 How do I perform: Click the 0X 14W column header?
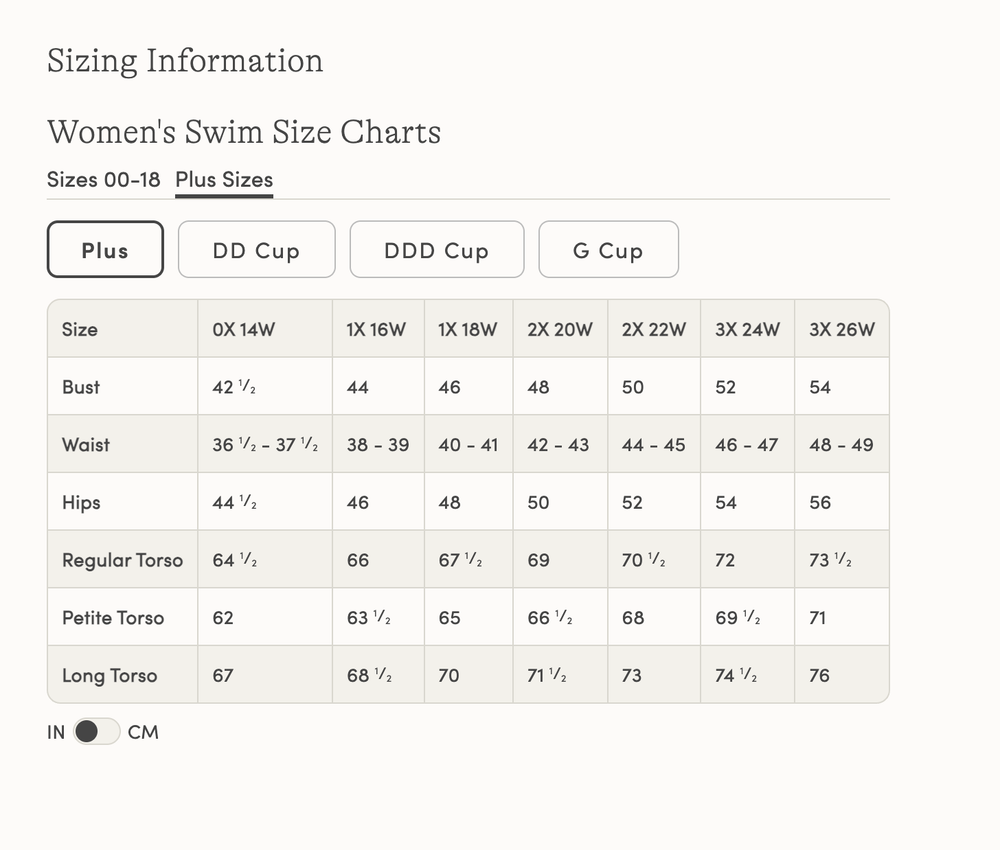point(243,329)
